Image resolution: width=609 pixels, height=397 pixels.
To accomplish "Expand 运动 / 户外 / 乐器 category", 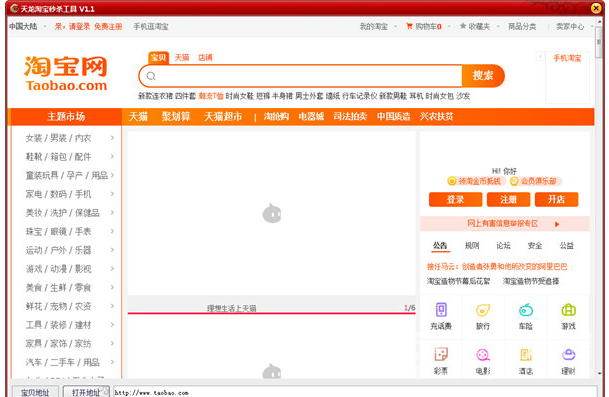I will click(112, 250).
